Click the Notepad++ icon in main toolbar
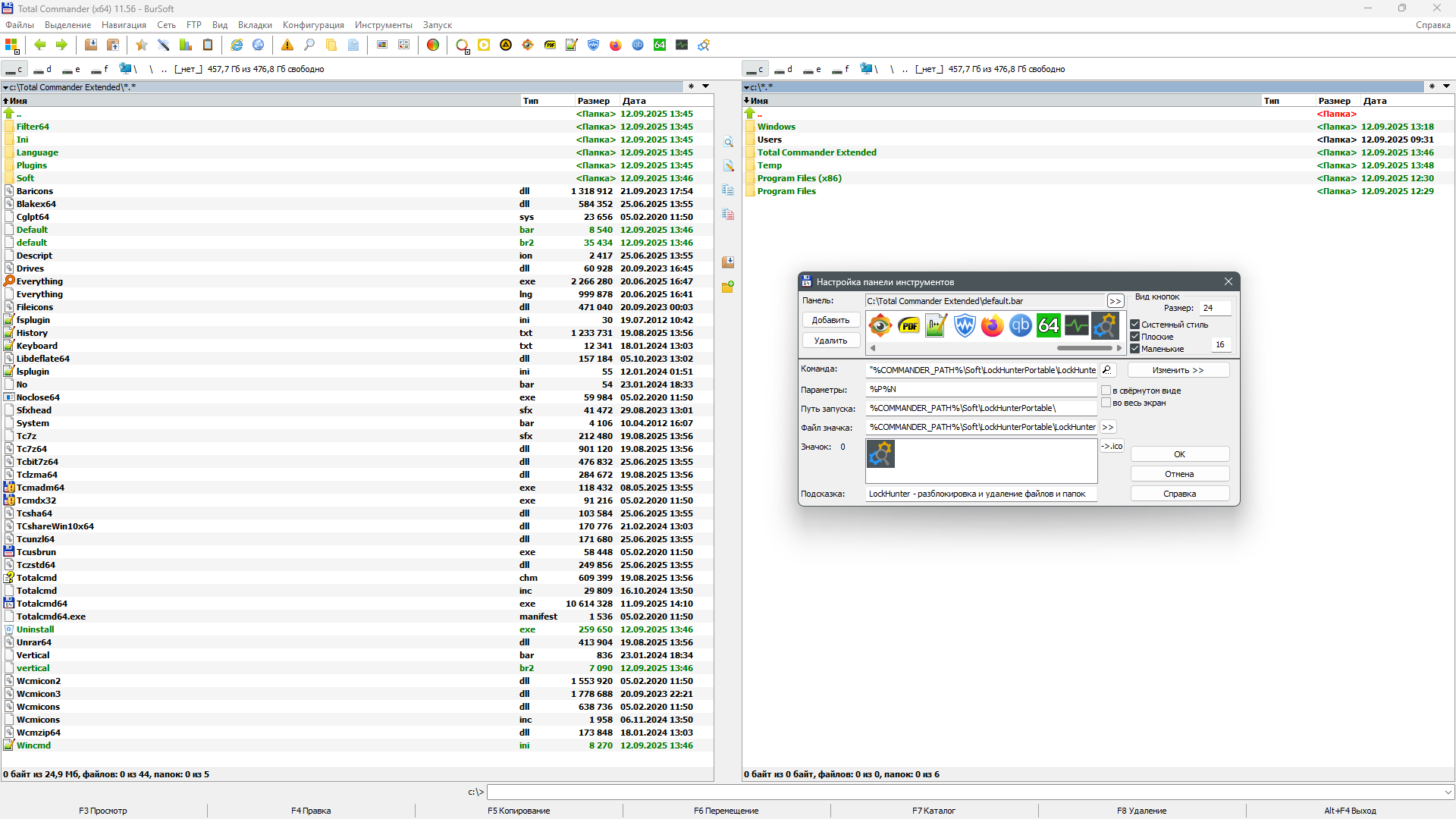 tap(572, 45)
